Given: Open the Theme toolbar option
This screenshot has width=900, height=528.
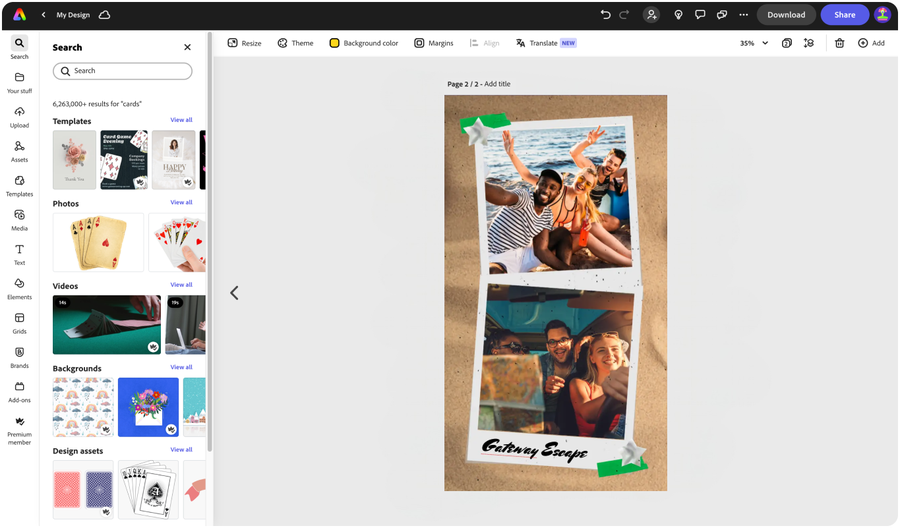Looking at the screenshot, I should (296, 43).
